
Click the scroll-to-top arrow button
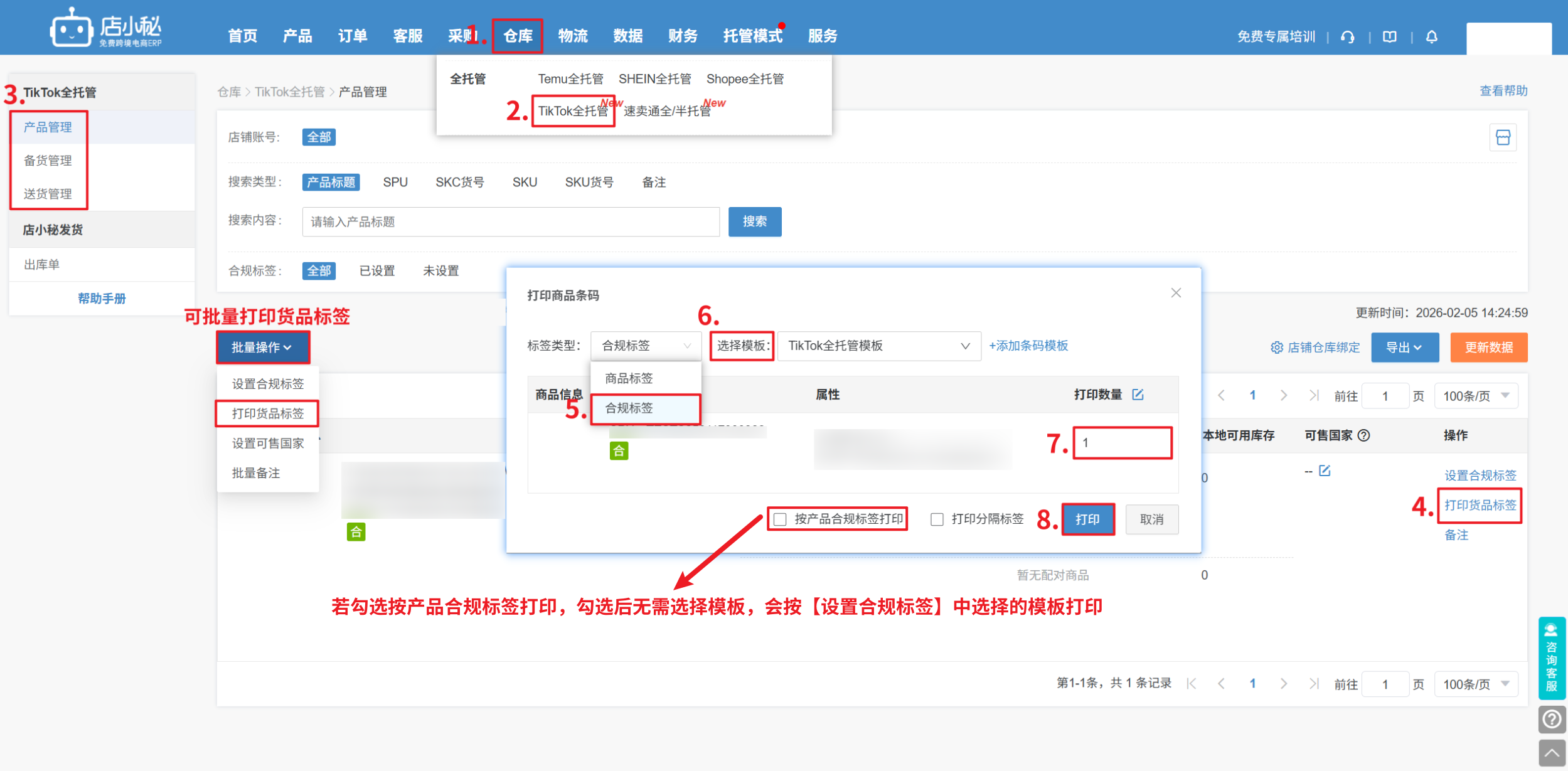[x=1552, y=753]
